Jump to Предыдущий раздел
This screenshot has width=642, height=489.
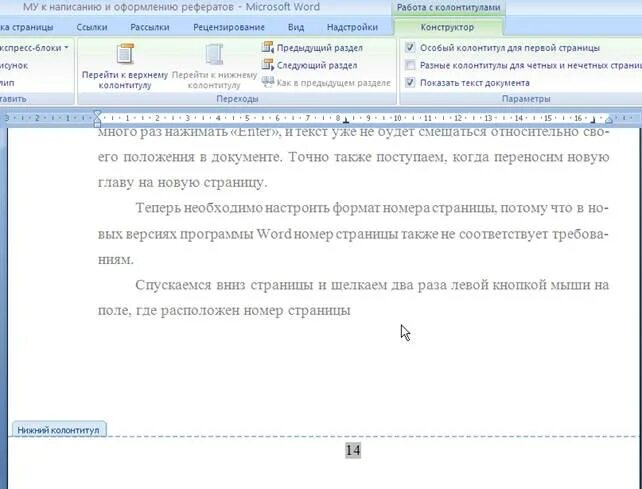[312, 48]
